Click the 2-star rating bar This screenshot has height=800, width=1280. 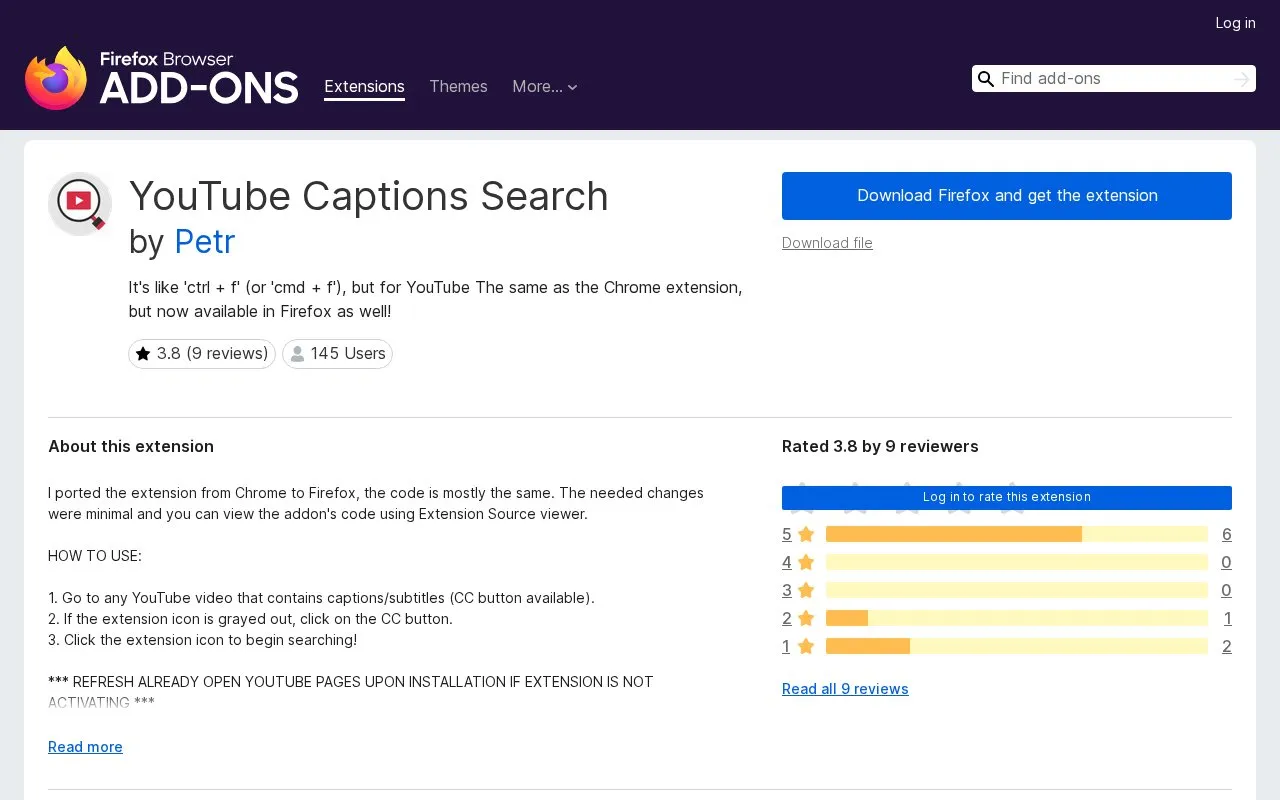(x=1017, y=618)
